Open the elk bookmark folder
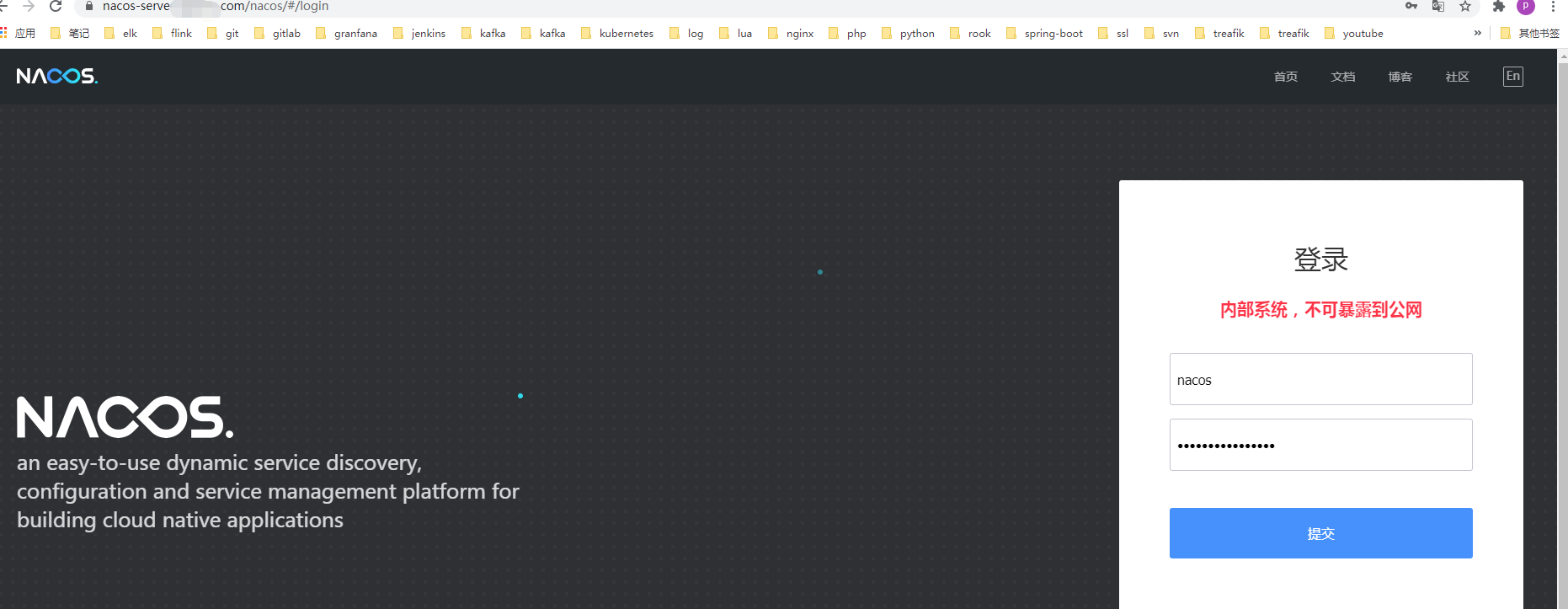Screen dimensions: 1568x609 coord(120,33)
